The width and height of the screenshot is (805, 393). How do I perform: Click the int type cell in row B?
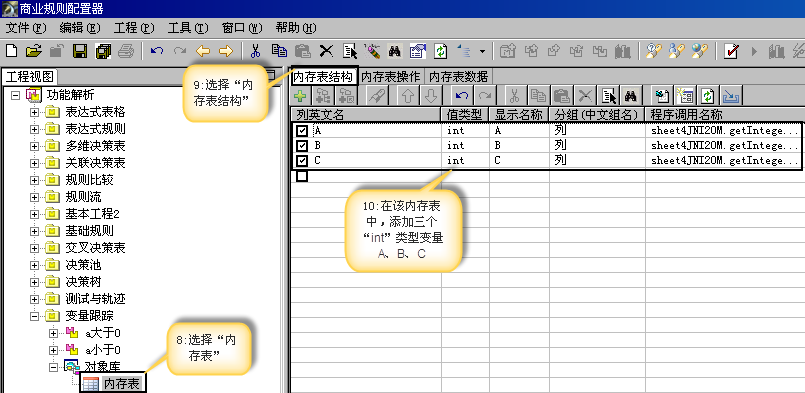[x=465, y=146]
